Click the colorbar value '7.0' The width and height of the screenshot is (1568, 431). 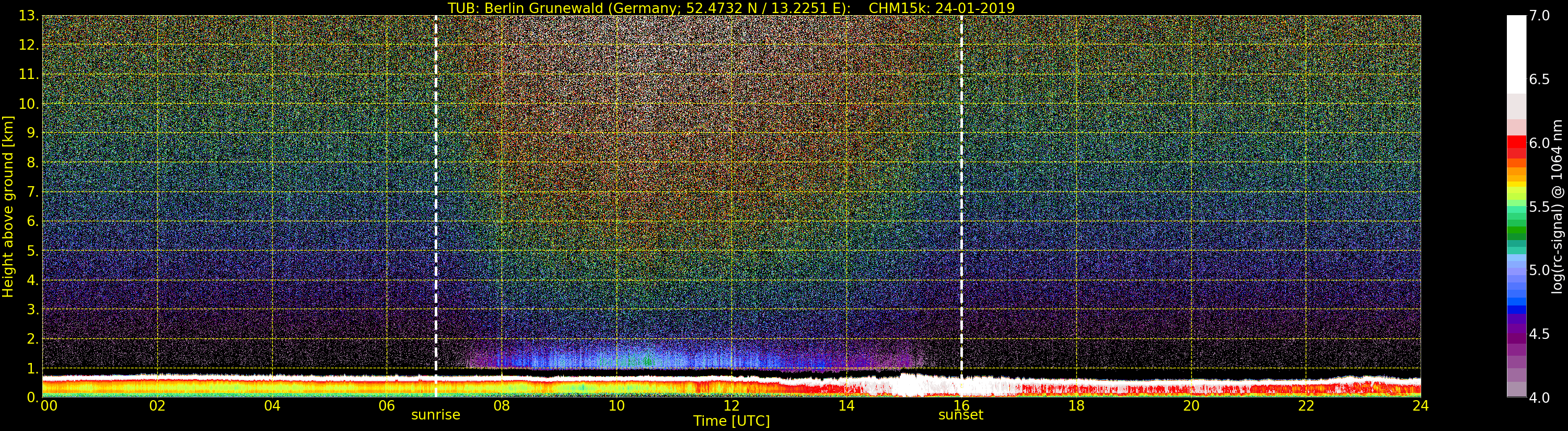[x=1539, y=16]
